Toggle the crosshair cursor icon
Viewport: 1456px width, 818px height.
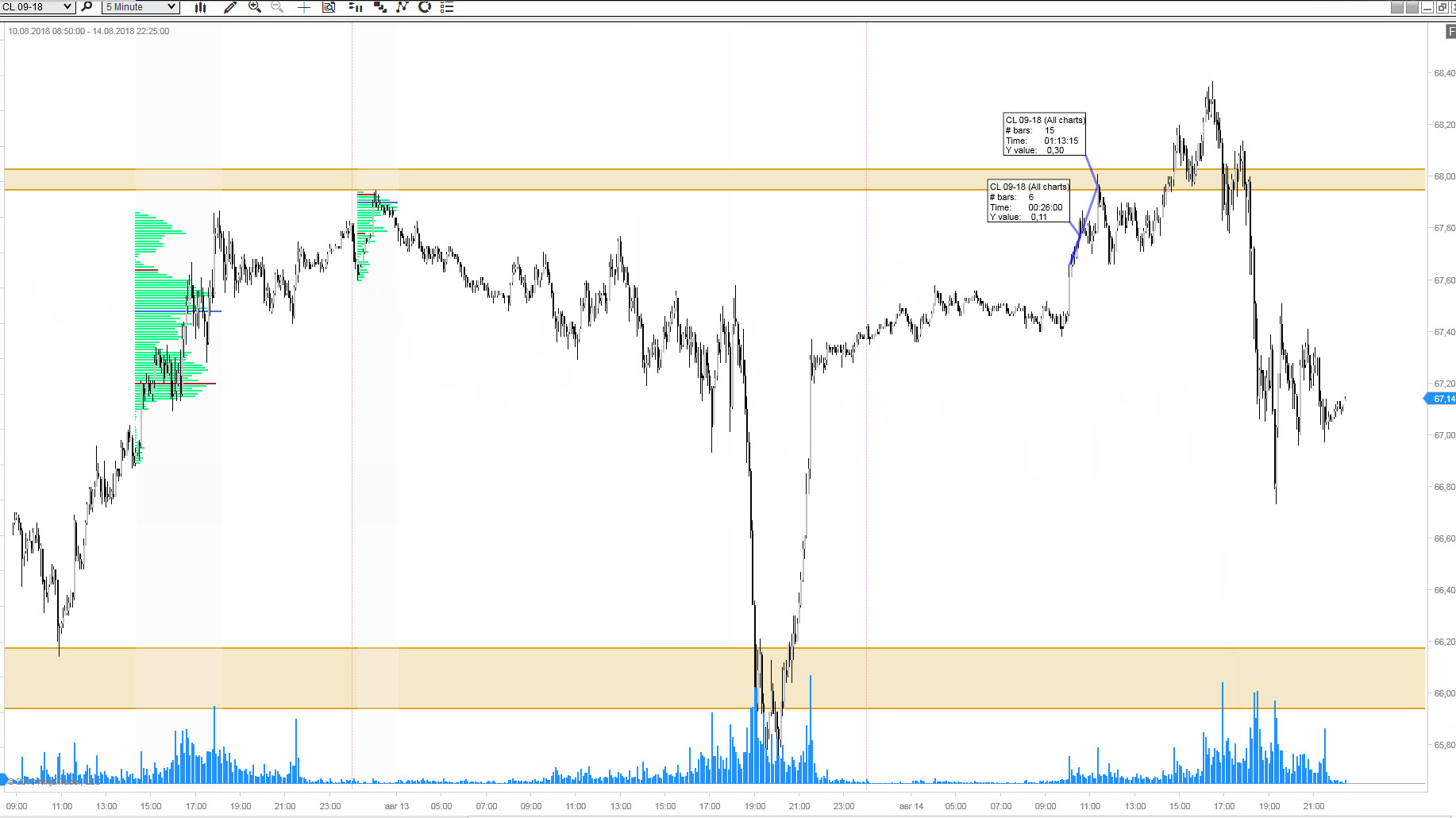pyautogui.click(x=303, y=7)
